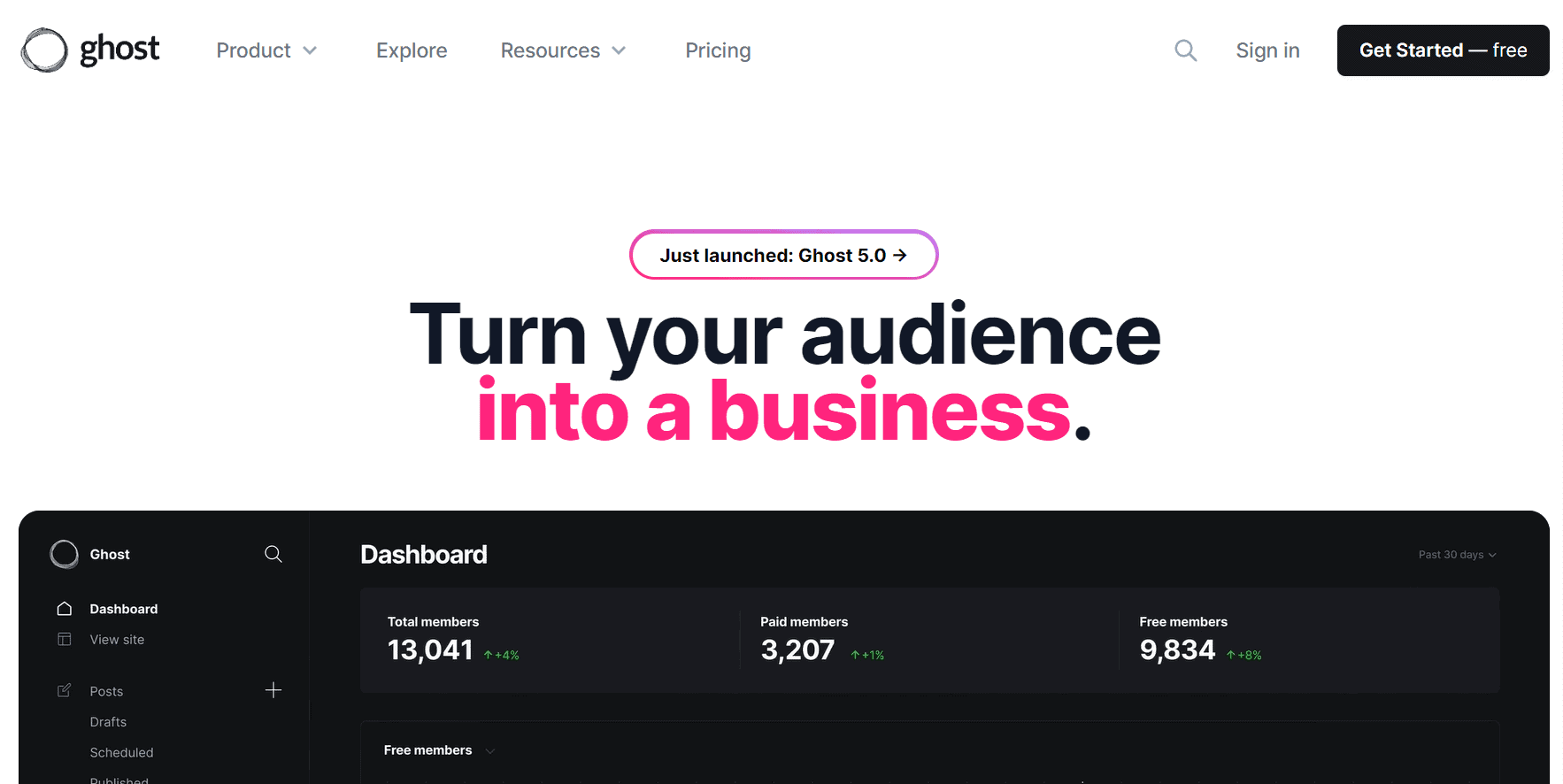Click the Paid members value 3,207

point(797,650)
